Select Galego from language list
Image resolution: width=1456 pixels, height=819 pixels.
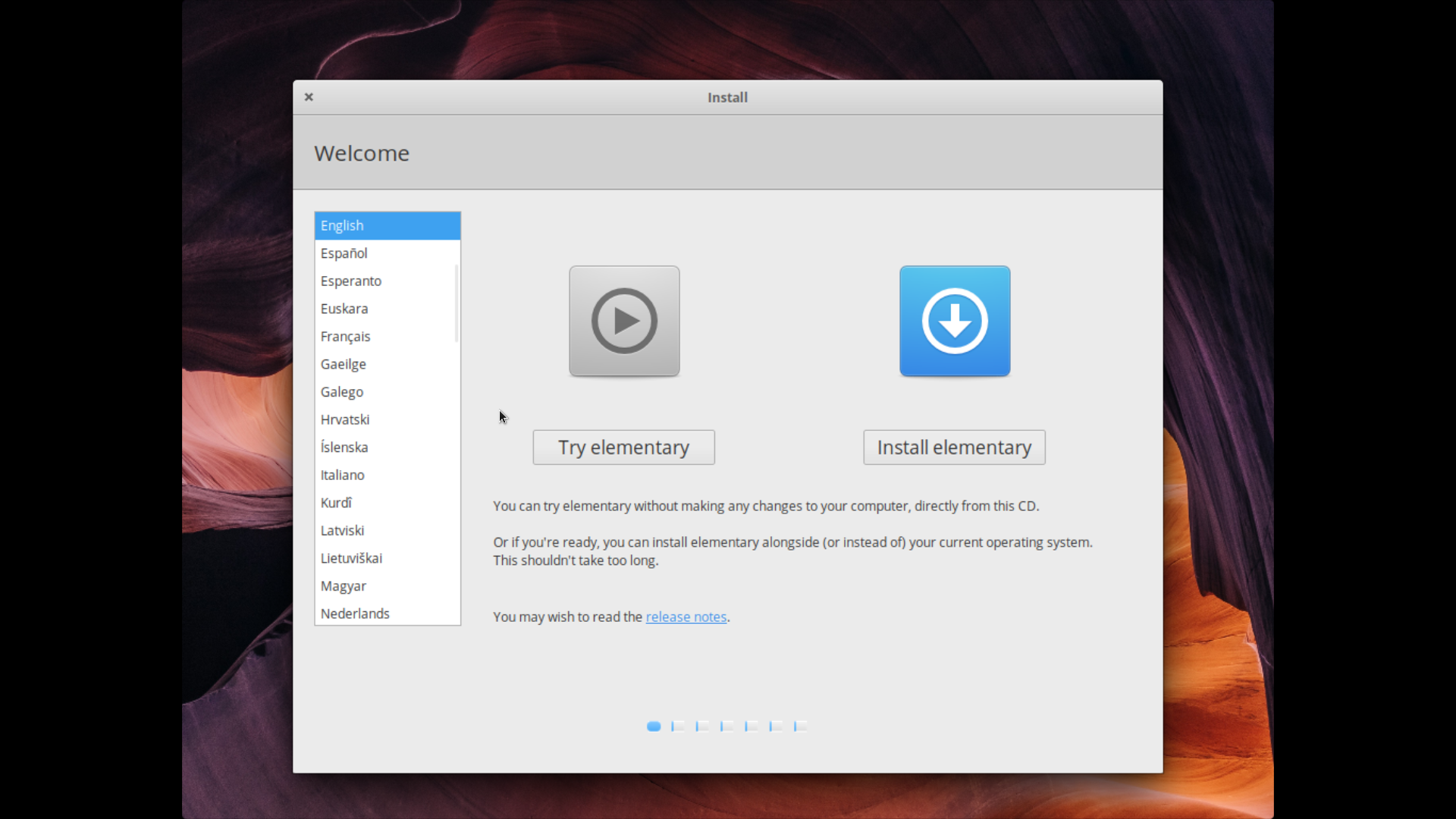[341, 391]
